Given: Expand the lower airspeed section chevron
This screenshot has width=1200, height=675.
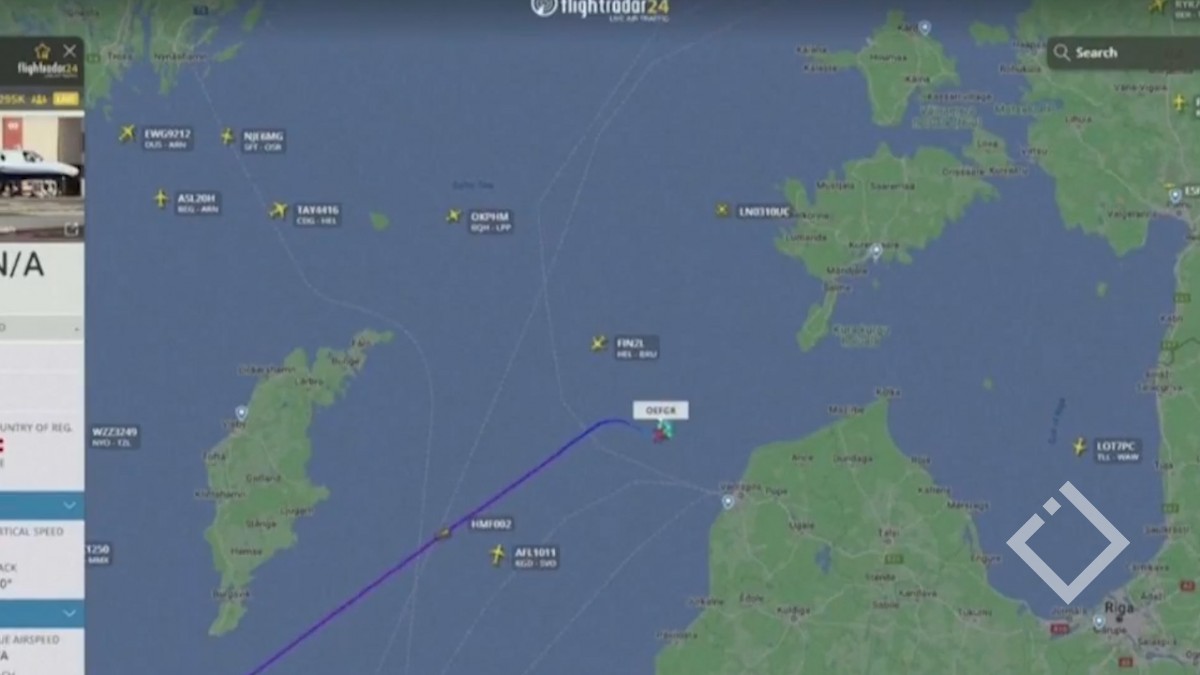Looking at the screenshot, I should 70,613.
